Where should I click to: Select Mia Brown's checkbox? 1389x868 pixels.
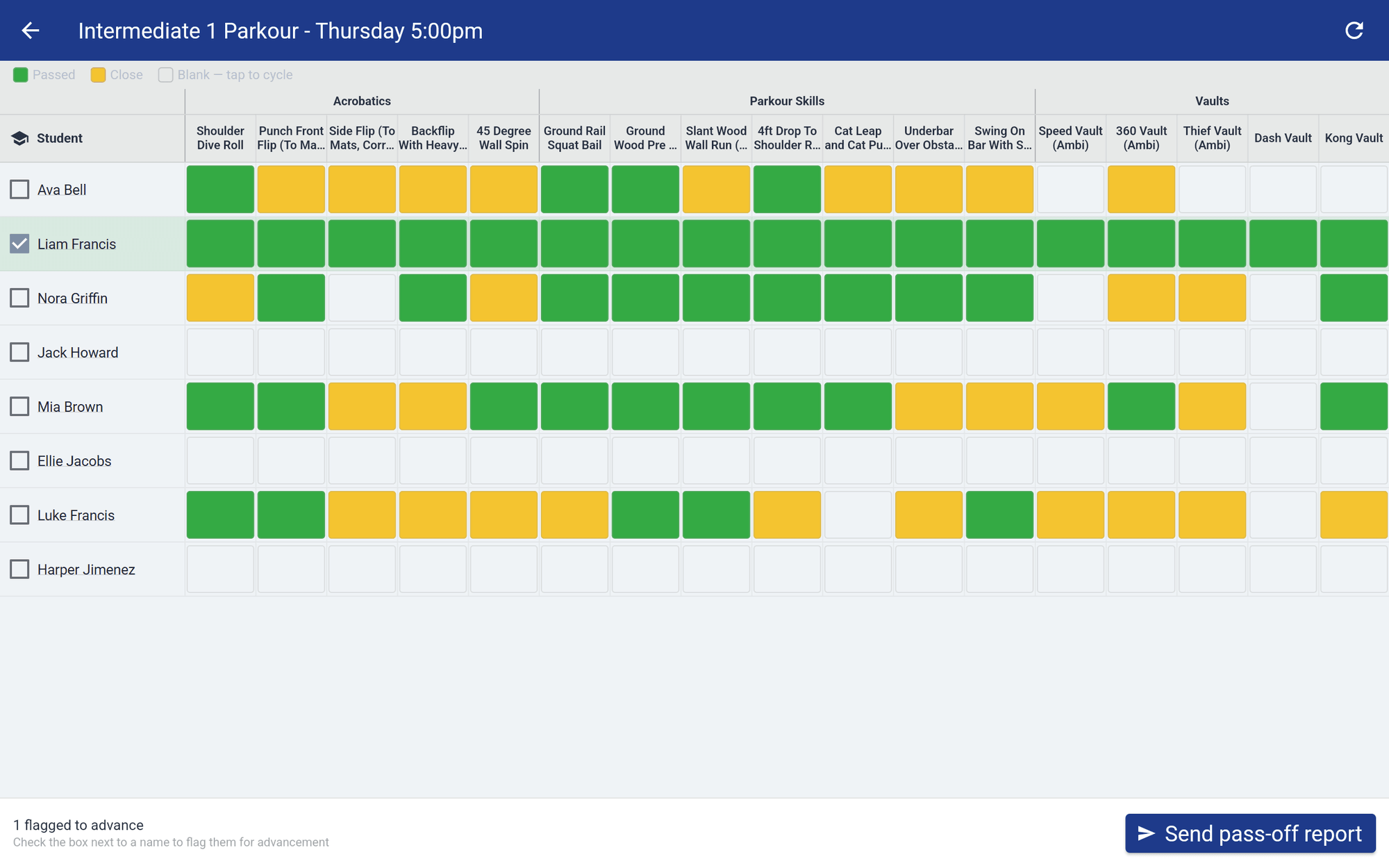point(19,406)
